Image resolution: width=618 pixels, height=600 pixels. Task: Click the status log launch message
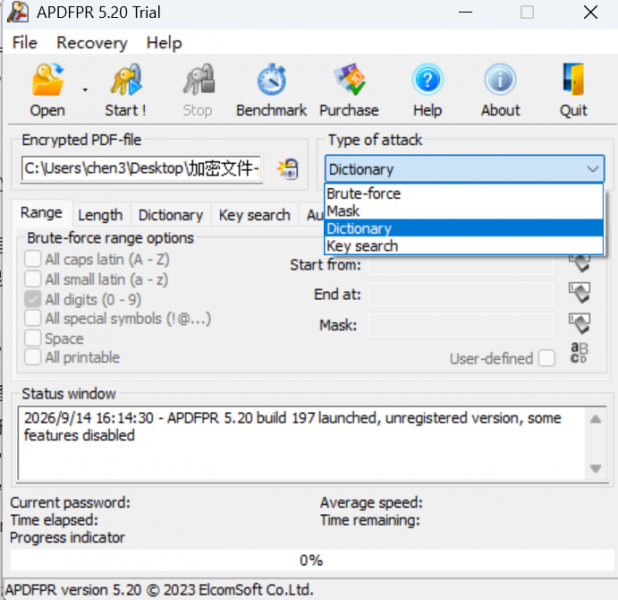click(292, 427)
